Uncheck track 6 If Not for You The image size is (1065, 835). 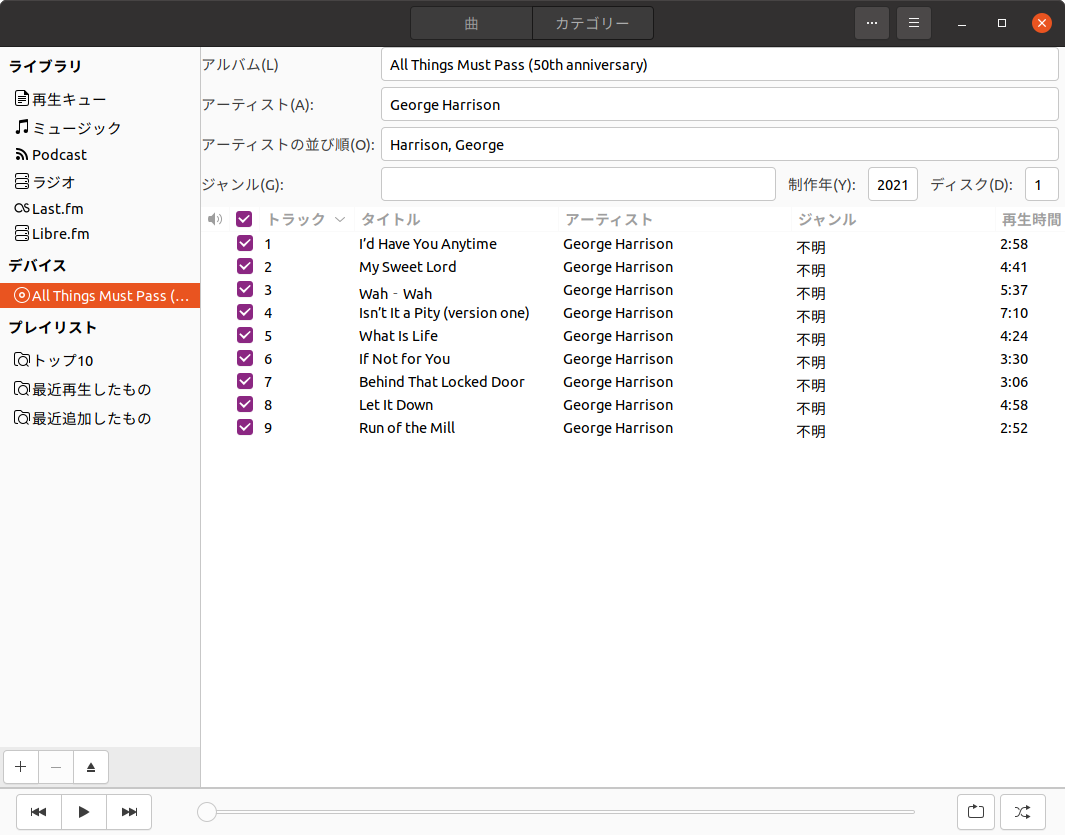(x=245, y=359)
